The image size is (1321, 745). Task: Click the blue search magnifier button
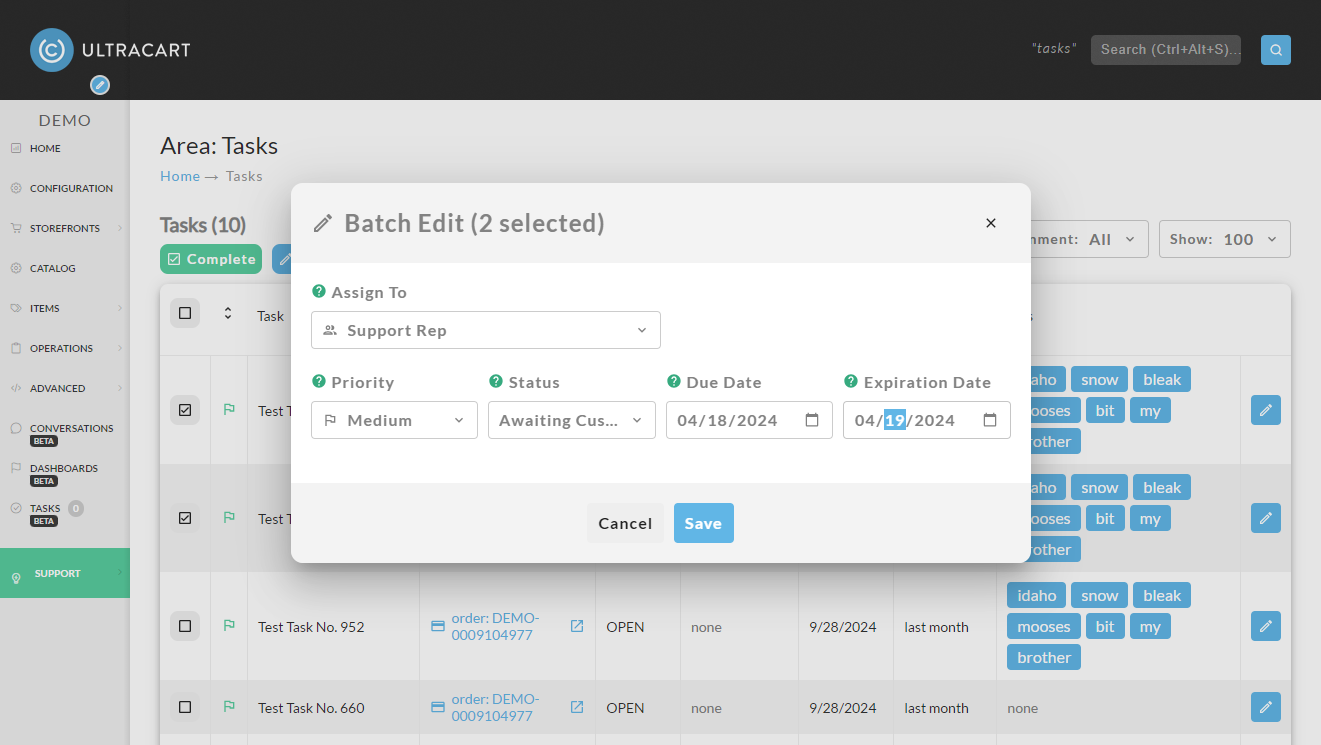[x=1275, y=50]
